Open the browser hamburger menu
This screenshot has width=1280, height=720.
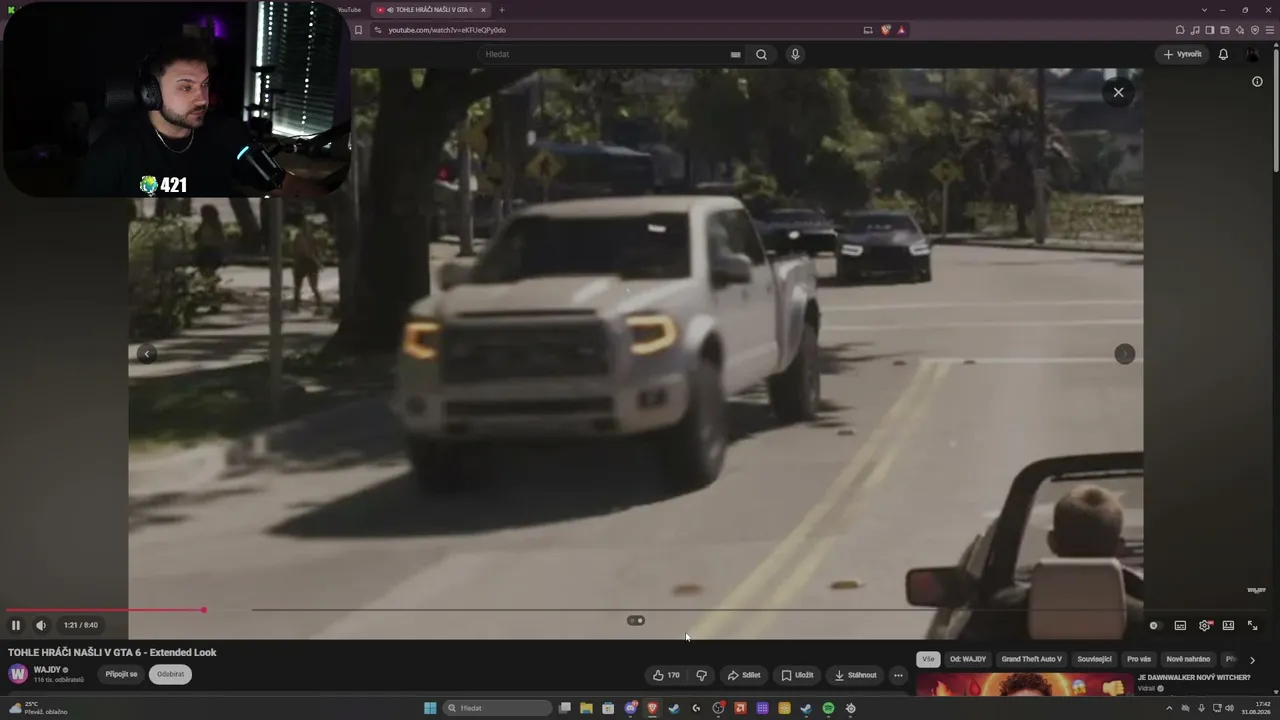1270,30
